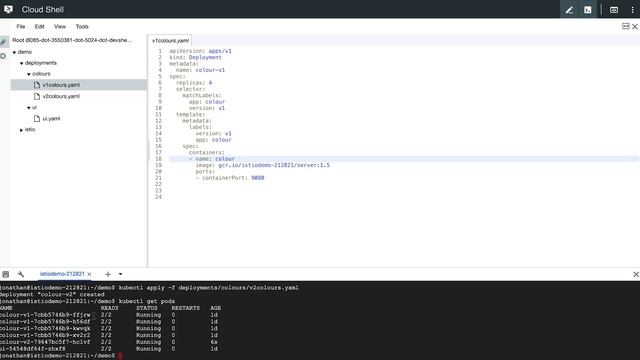Toggle the terminal view icon
The image size is (640, 360).
pyautogui.click(x=588, y=10)
